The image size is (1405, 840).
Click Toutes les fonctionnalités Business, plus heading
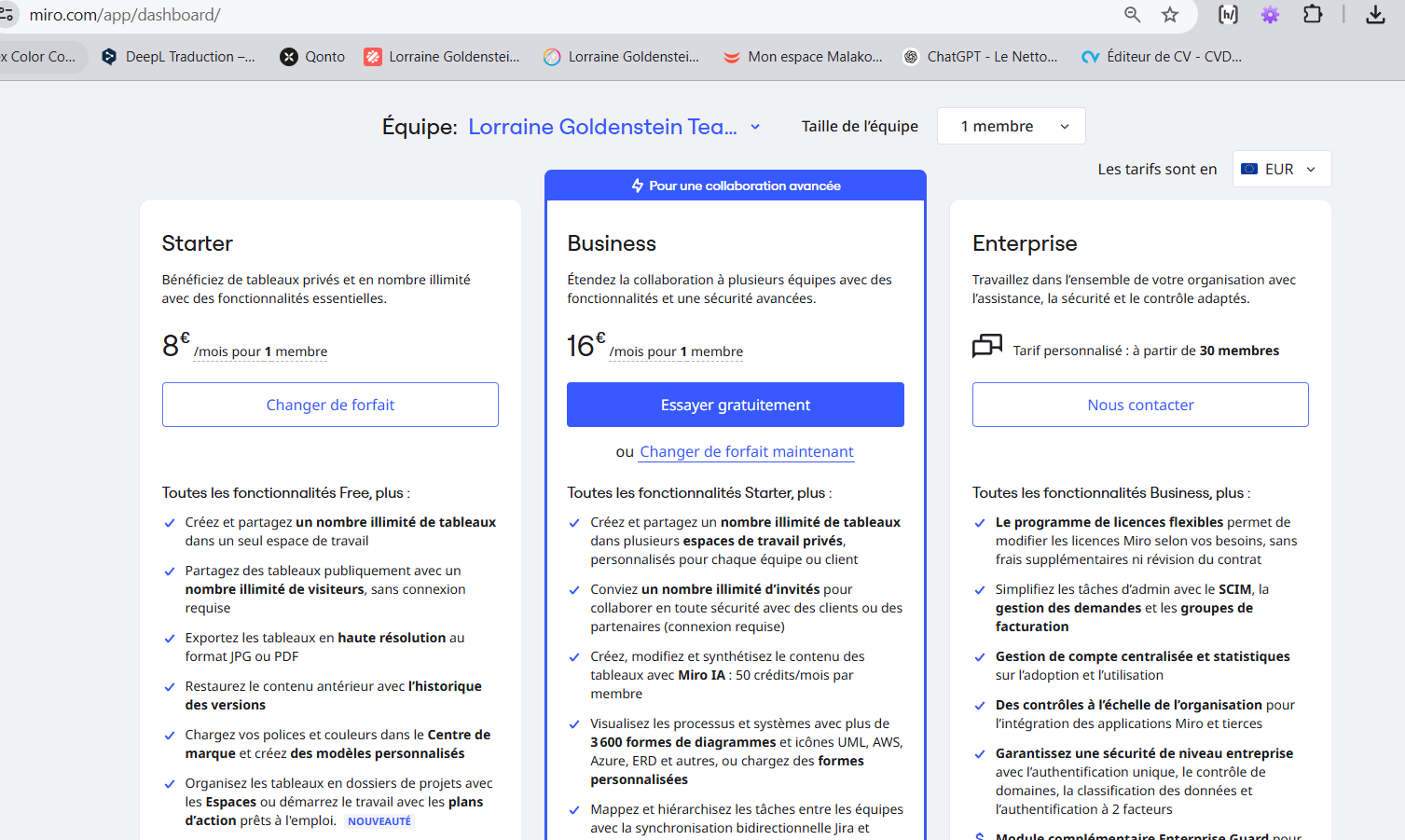tap(1111, 492)
